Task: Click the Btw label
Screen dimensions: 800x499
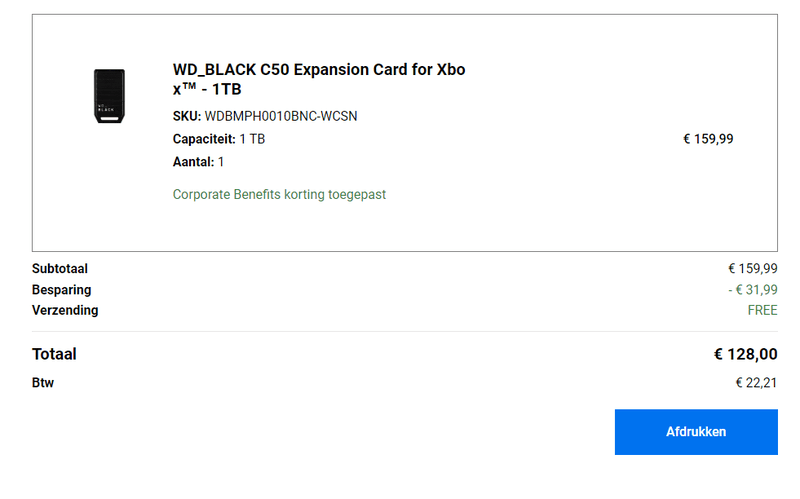Action: pos(43,382)
